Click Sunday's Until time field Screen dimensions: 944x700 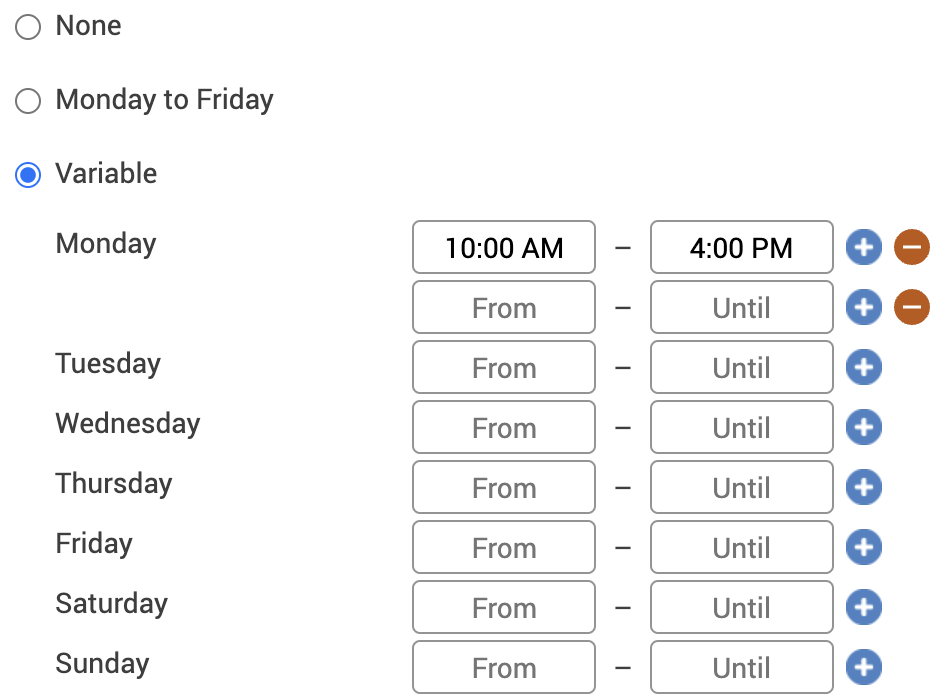741,667
